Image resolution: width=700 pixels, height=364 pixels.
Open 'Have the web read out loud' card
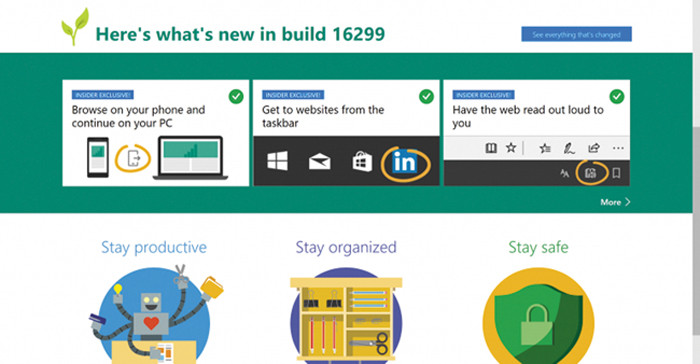click(537, 133)
